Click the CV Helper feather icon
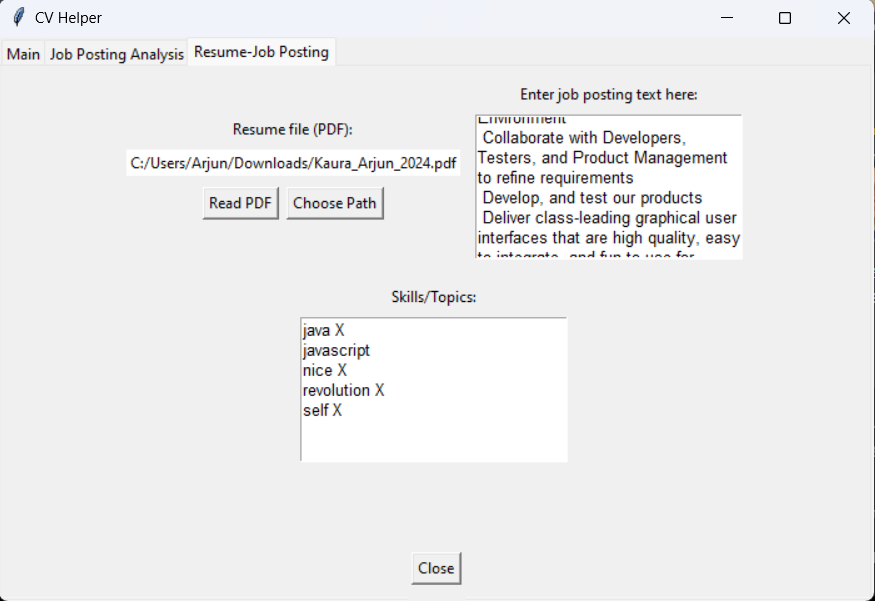The width and height of the screenshot is (875, 601). (17, 18)
